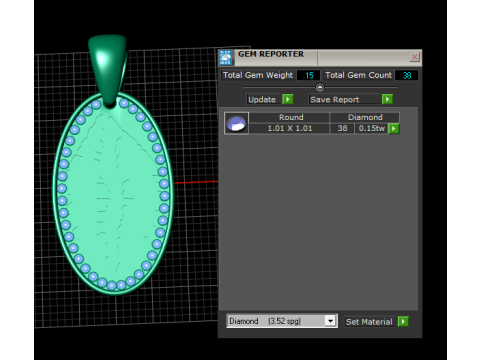Click the 'Total Gem Weight' label
The image size is (480, 360).
(x=258, y=75)
